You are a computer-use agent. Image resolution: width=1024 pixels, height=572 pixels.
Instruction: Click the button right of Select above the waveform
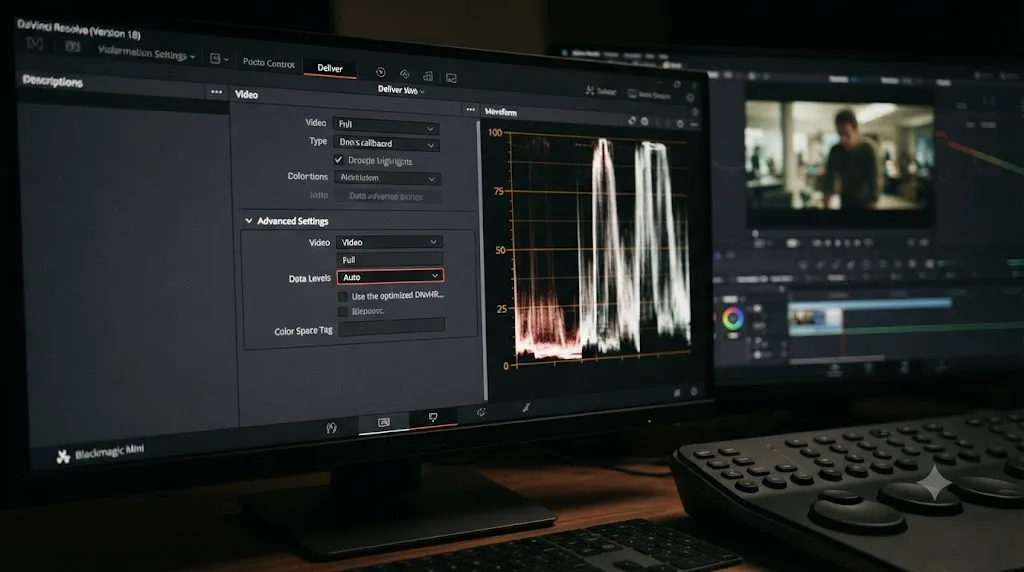[650, 95]
